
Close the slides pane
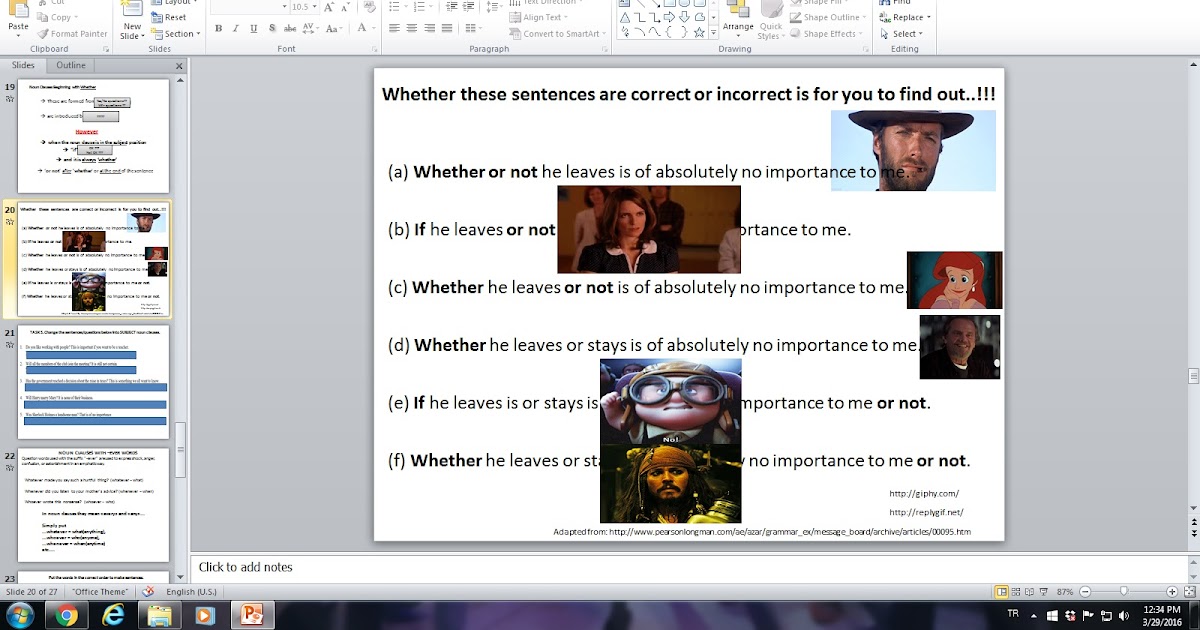pos(179,66)
